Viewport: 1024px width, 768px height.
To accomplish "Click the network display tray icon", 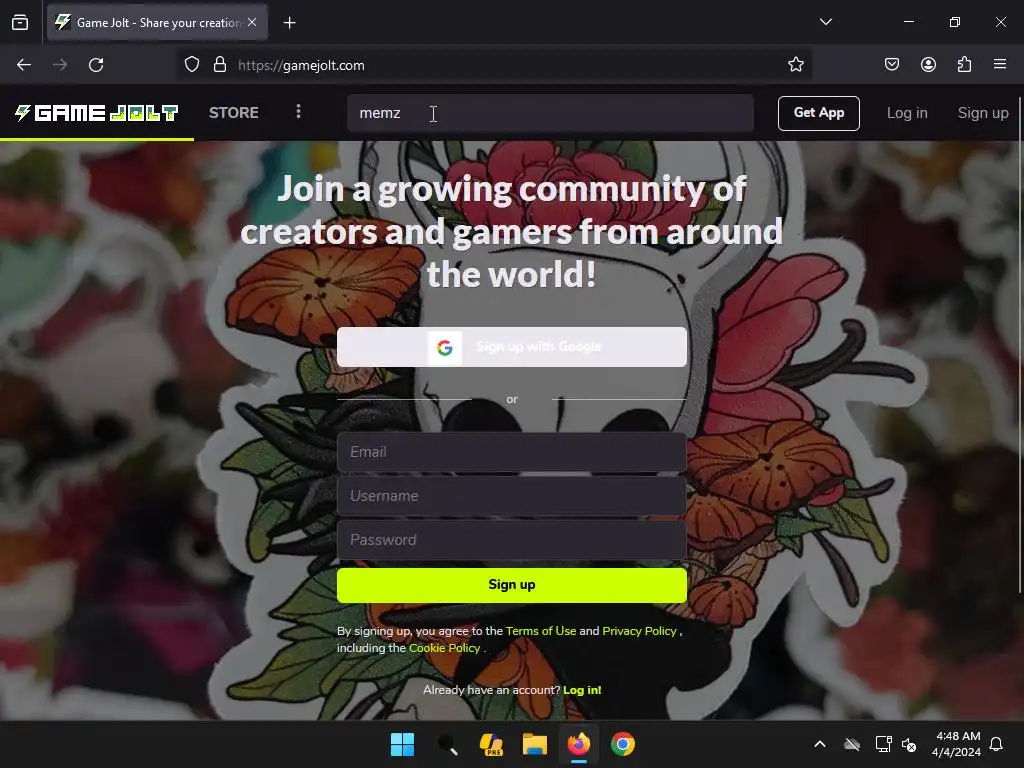I will point(884,744).
